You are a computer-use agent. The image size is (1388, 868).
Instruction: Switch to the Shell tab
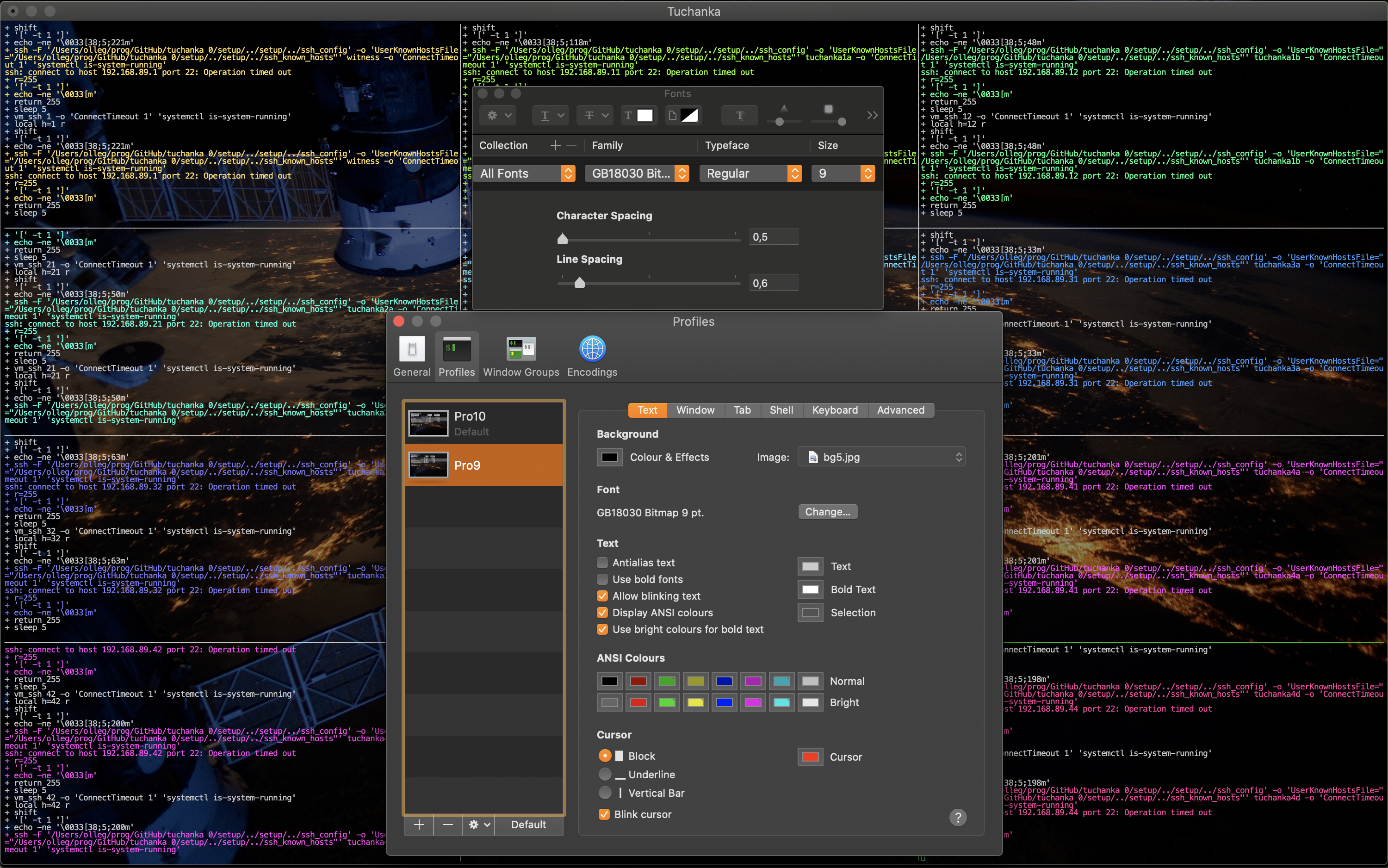tap(781, 410)
